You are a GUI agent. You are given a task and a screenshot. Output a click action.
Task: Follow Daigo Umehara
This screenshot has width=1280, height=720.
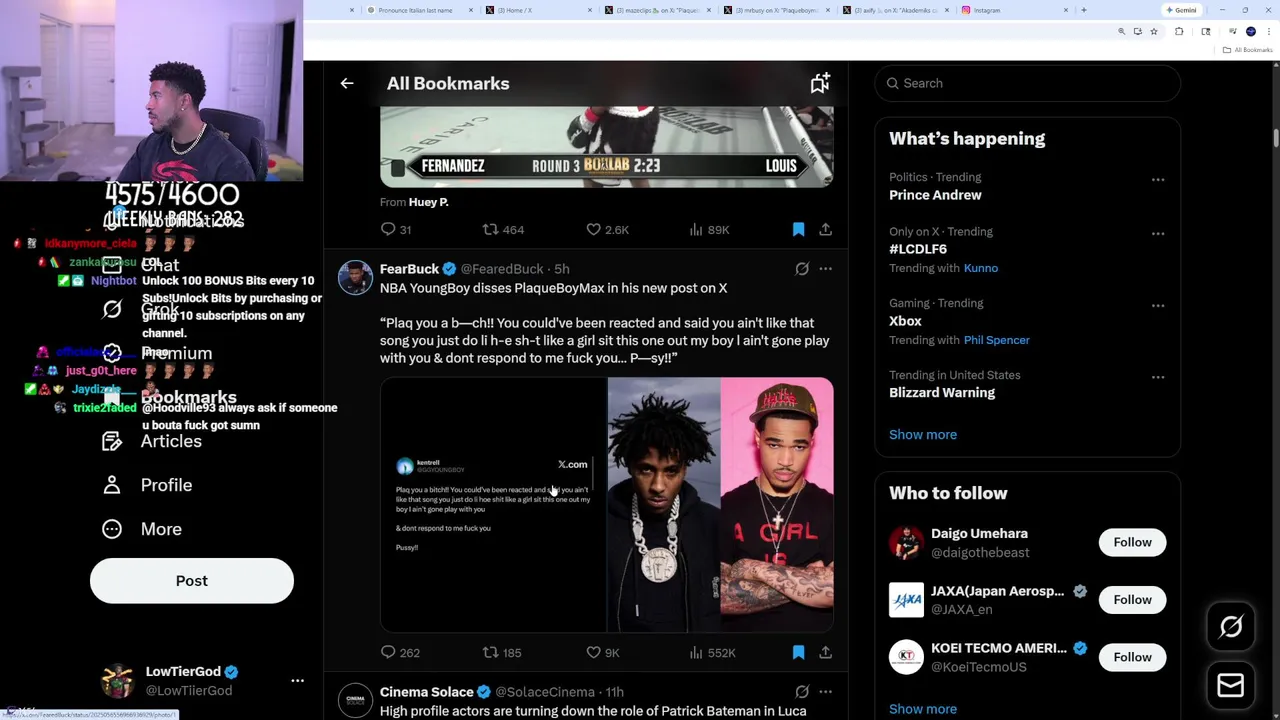[1133, 542]
